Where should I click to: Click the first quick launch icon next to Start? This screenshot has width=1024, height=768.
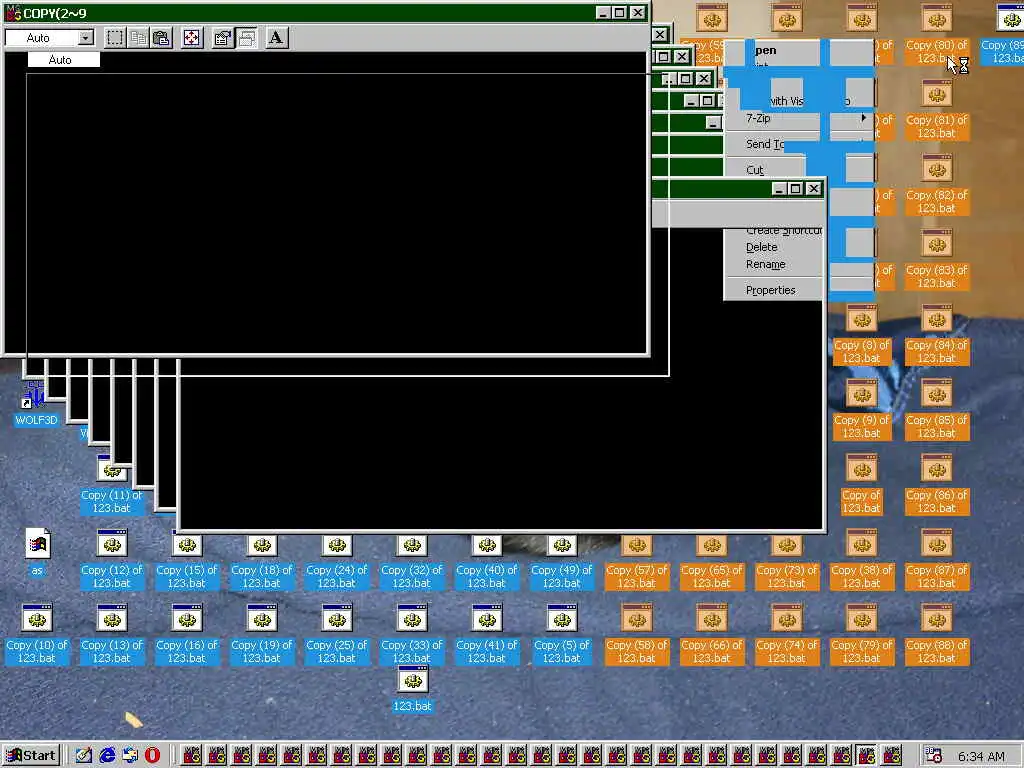[x=84, y=756]
